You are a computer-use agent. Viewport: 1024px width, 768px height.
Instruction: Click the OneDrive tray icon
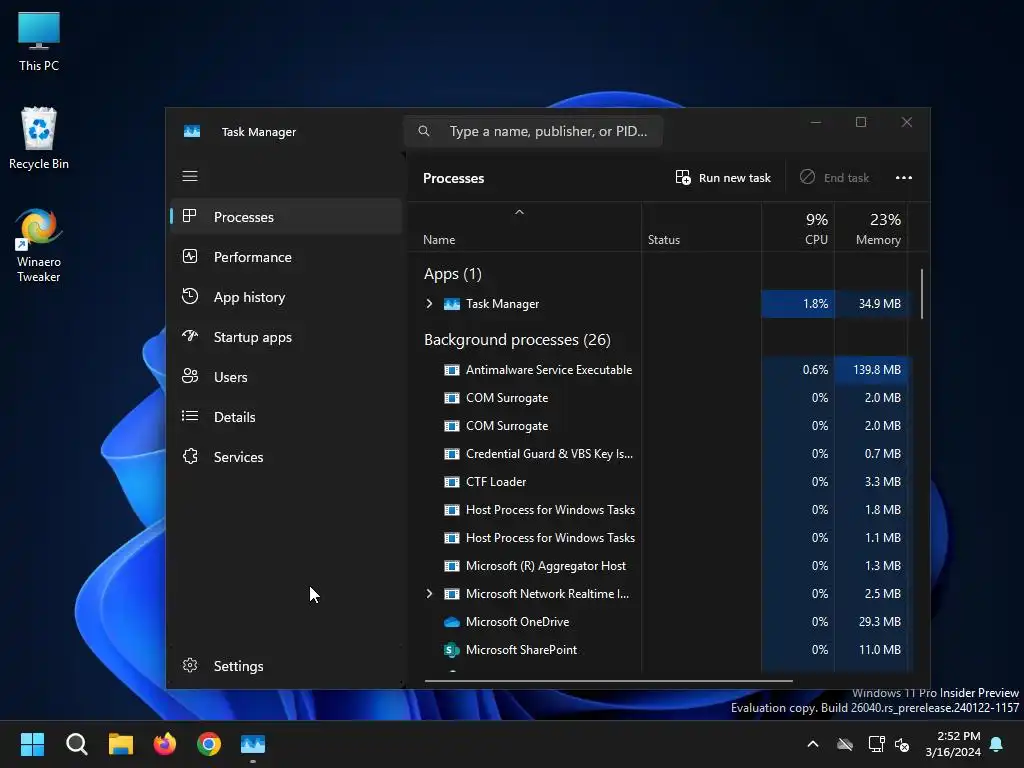pos(845,744)
